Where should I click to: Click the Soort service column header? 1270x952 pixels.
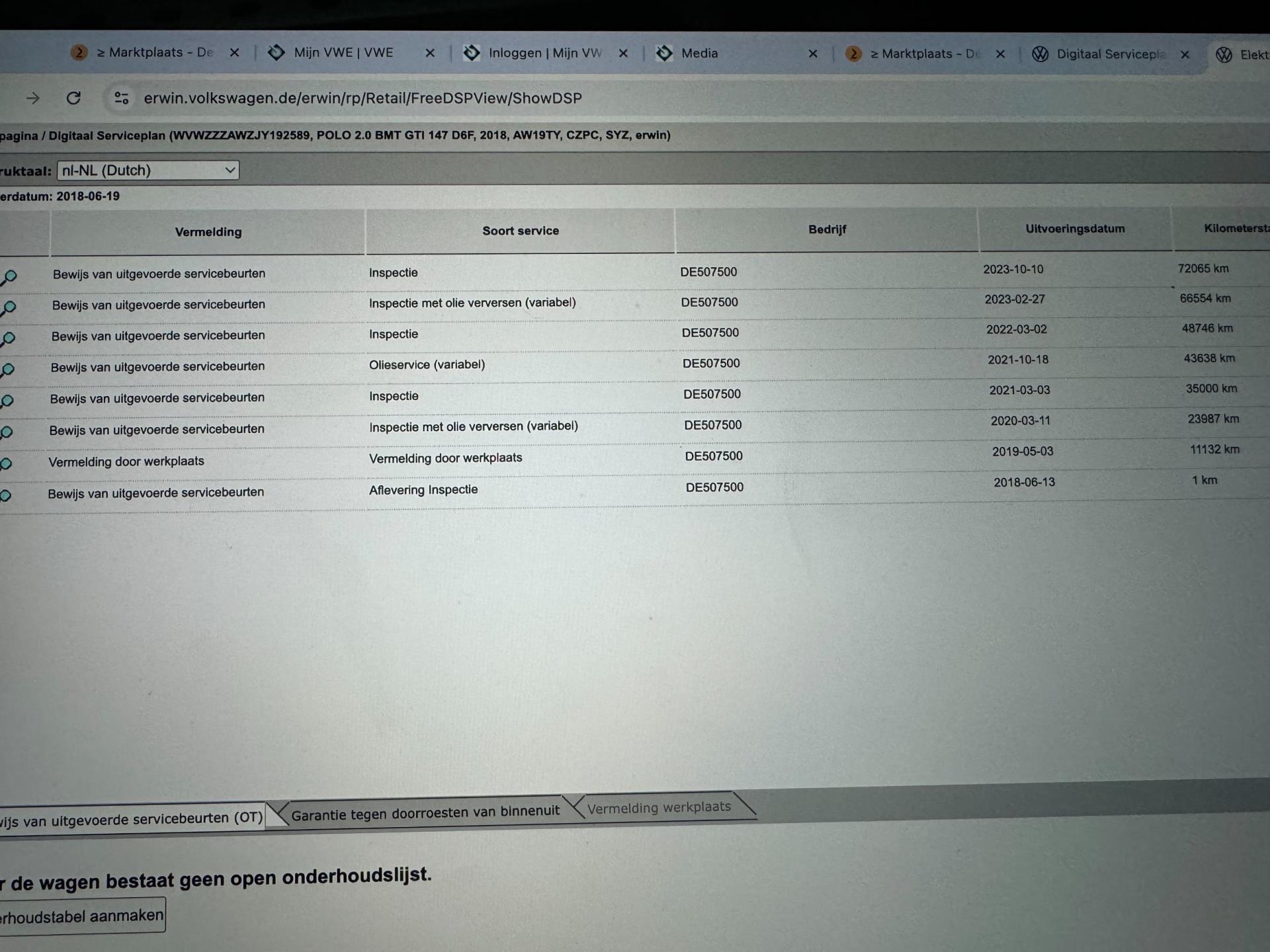pyautogui.click(x=521, y=231)
